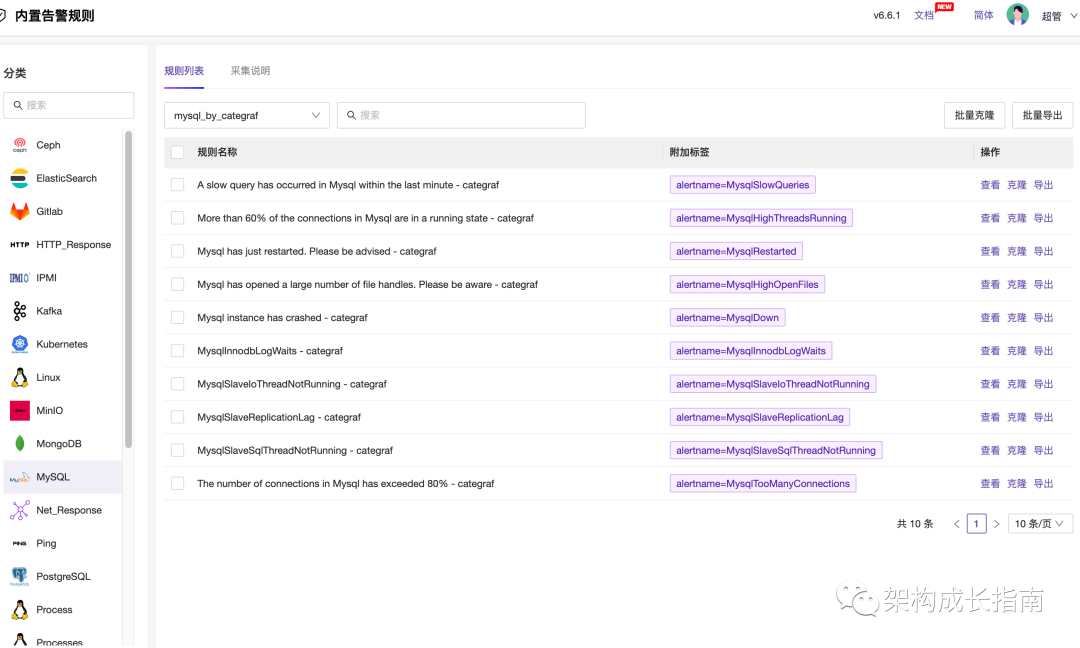Select the Kubernetes wheel icon
The height and width of the screenshot is (648, 1080).
click(x=20, y=344)
